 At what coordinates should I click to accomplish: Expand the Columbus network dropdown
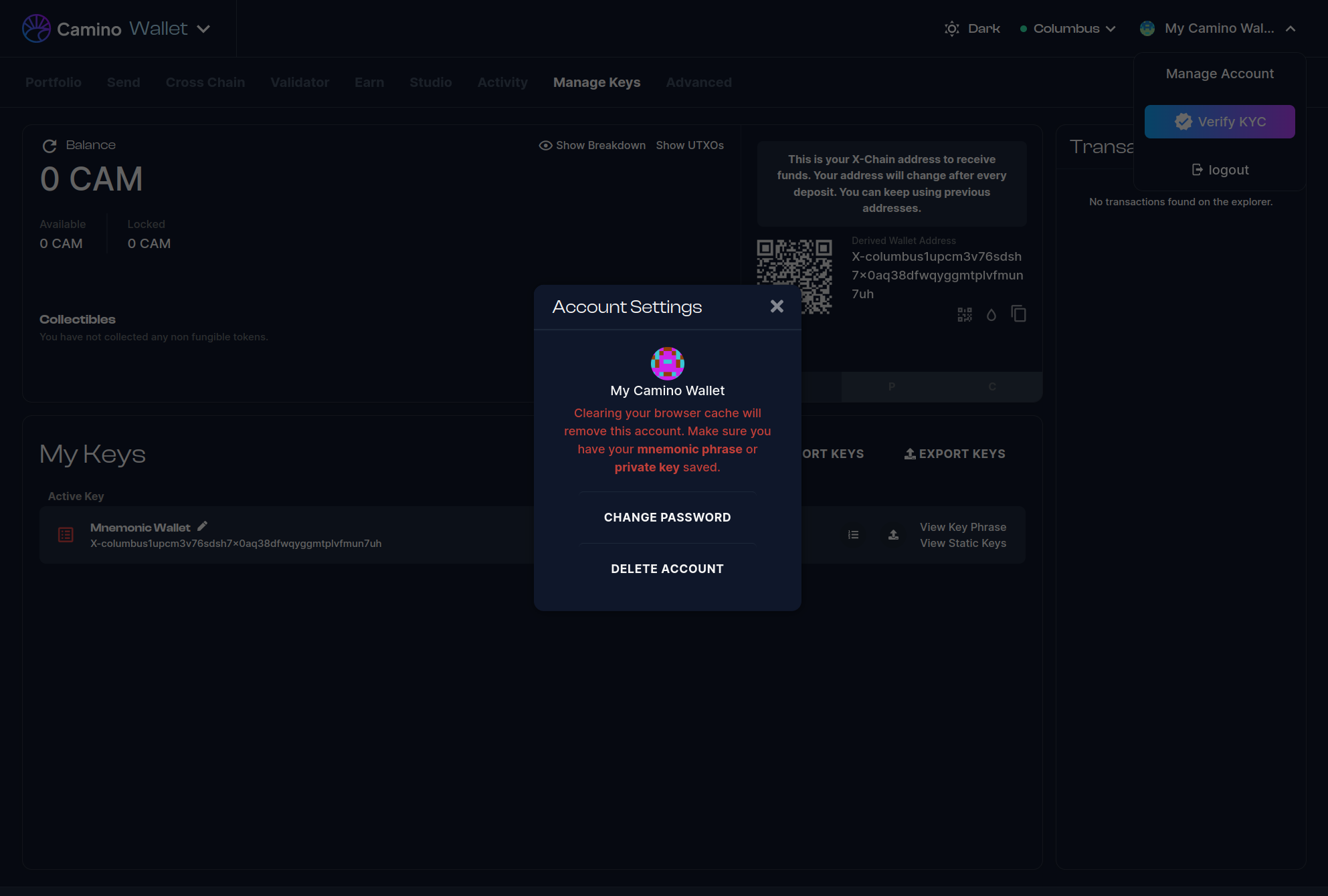coord(1068,29)
